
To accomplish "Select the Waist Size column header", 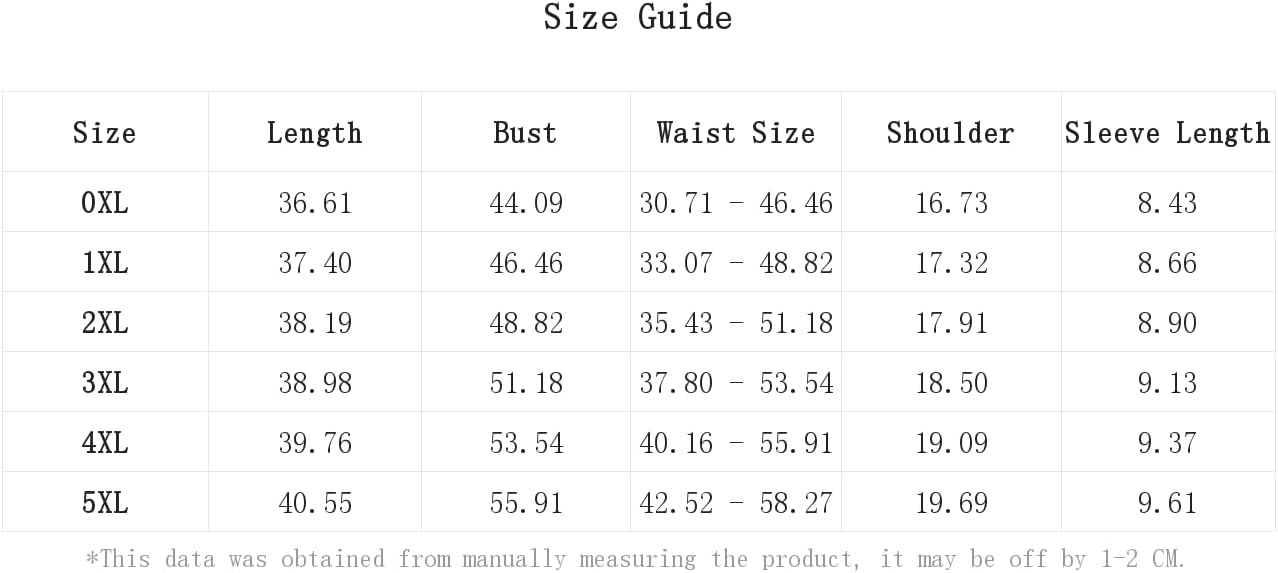I will tap(735, 133).
